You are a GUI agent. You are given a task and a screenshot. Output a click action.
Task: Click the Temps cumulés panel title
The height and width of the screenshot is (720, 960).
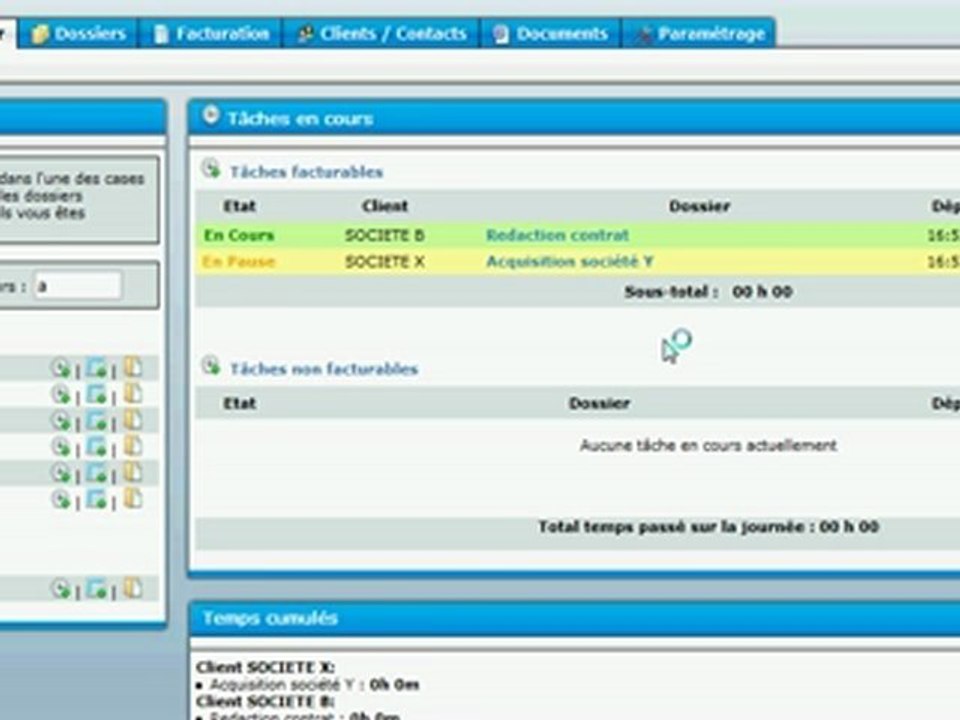[270, 618]
